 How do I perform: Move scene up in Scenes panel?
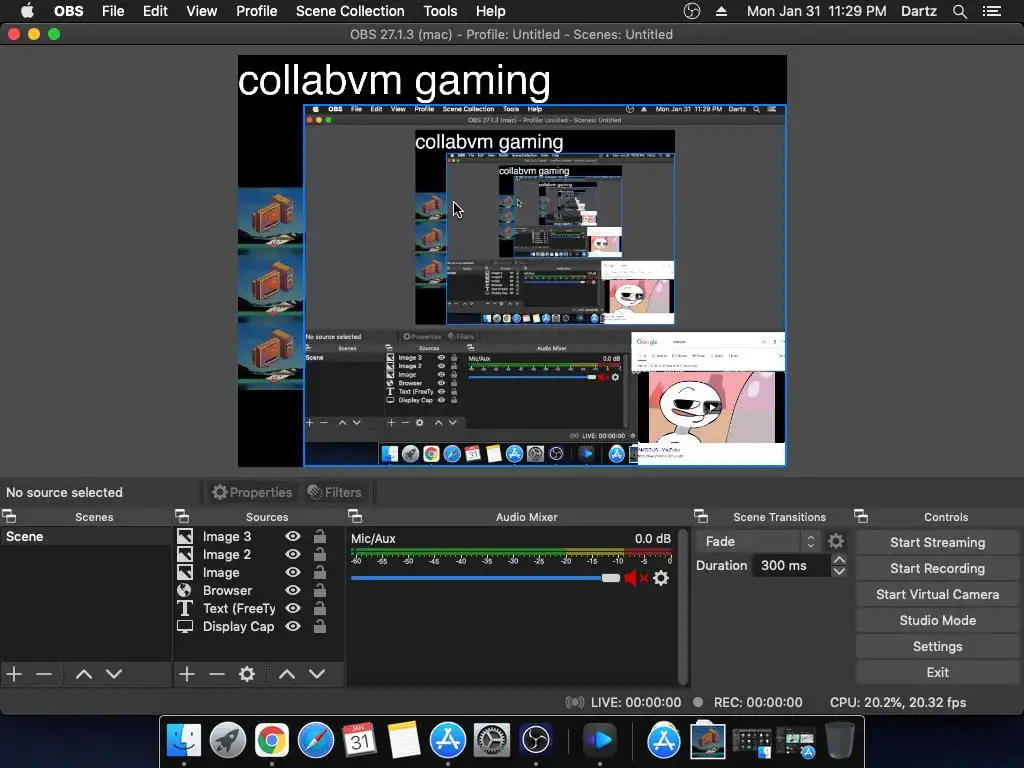click(x=84, y=674)
